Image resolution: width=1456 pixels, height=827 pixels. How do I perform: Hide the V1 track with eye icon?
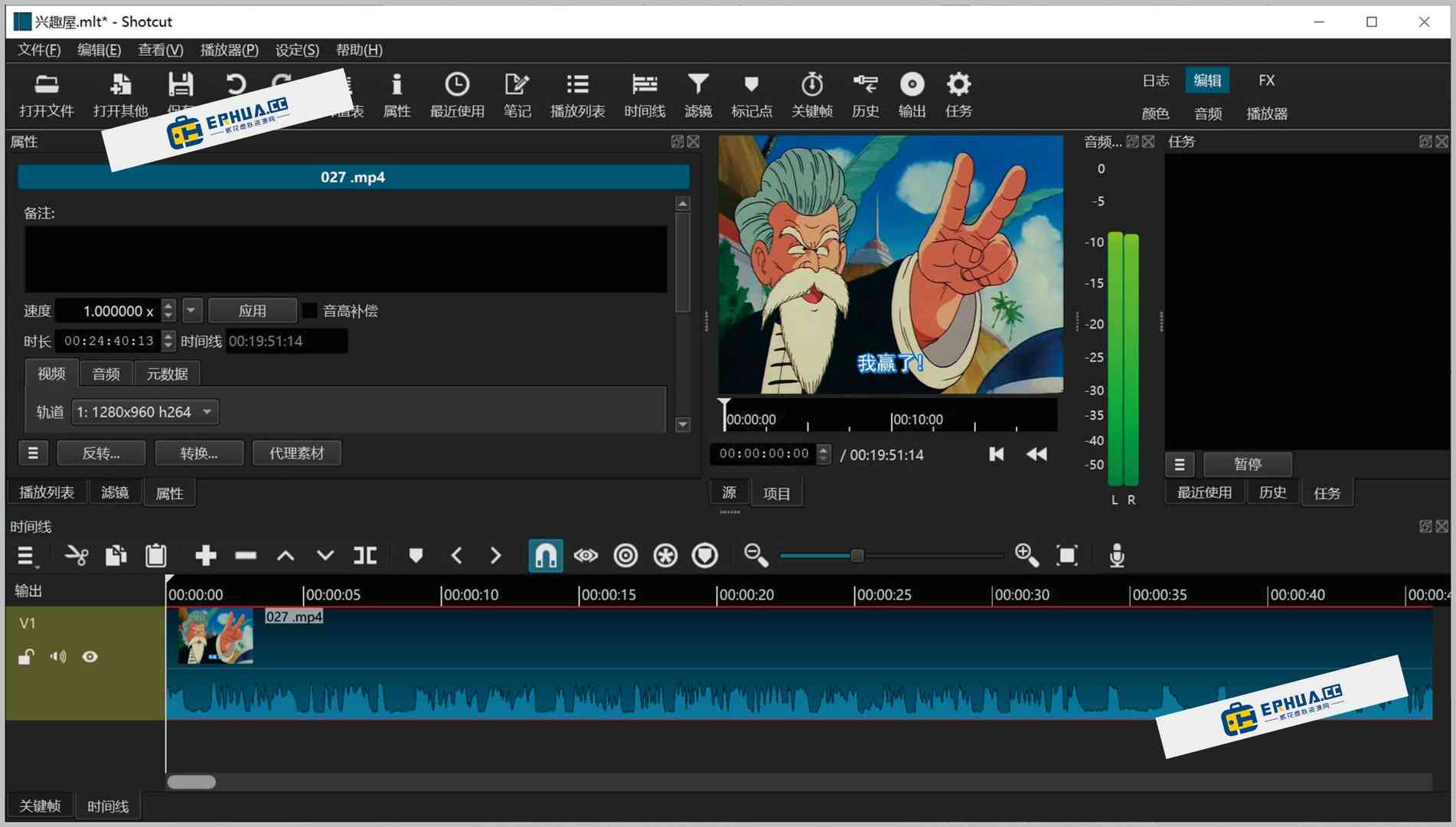click(x=90, y=657)
